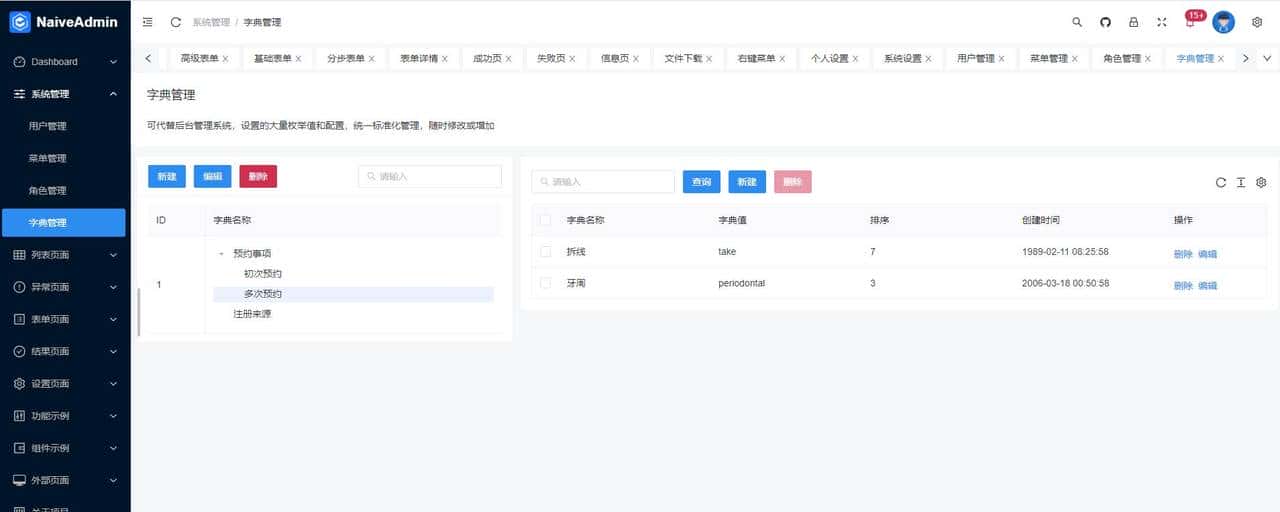This screenshot has height=512, width=1280.
Task: Collapse the 预约事项 tree node arrow
Action: point(221,254)
